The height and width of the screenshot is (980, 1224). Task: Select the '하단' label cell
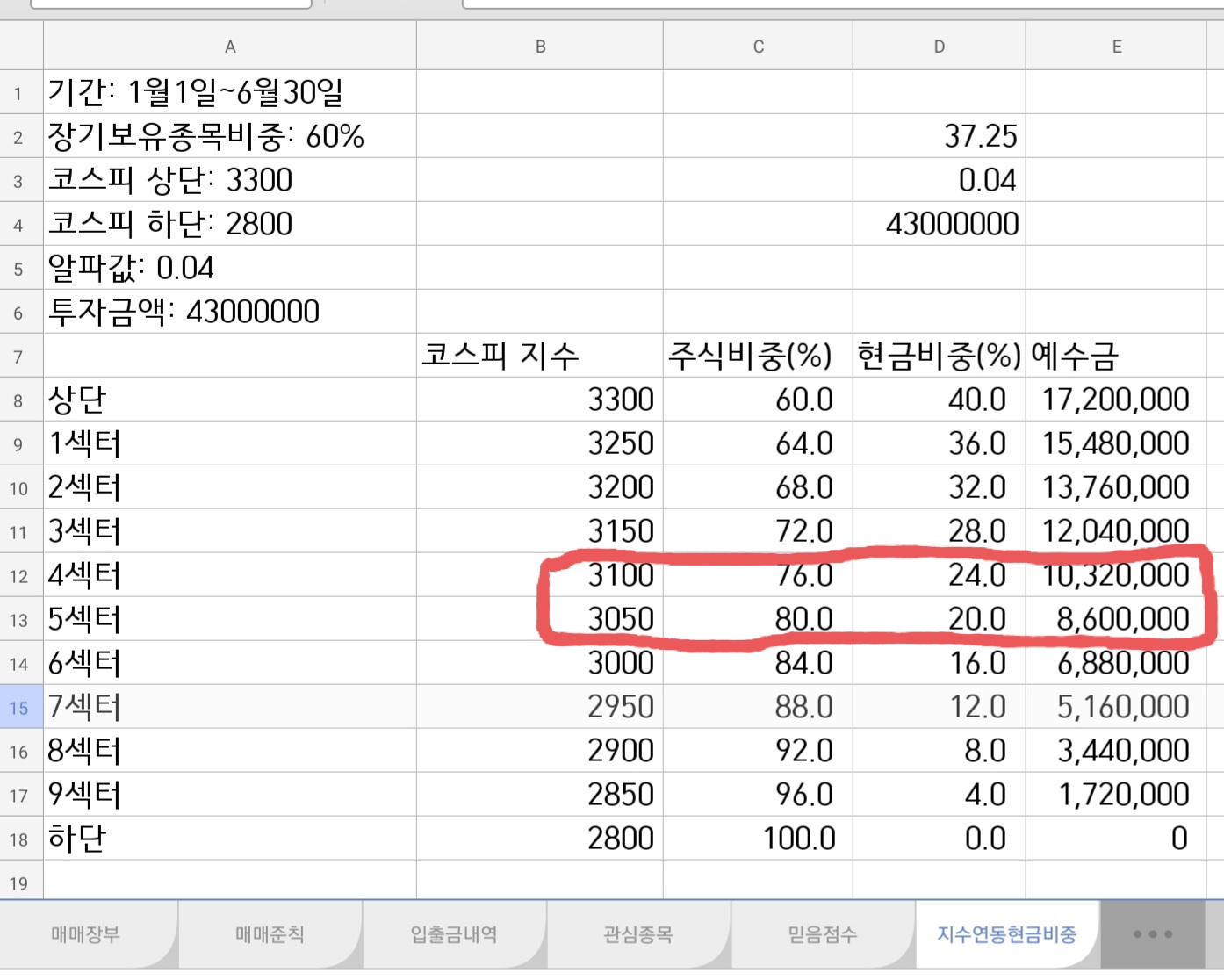click(x=230, y=839)
